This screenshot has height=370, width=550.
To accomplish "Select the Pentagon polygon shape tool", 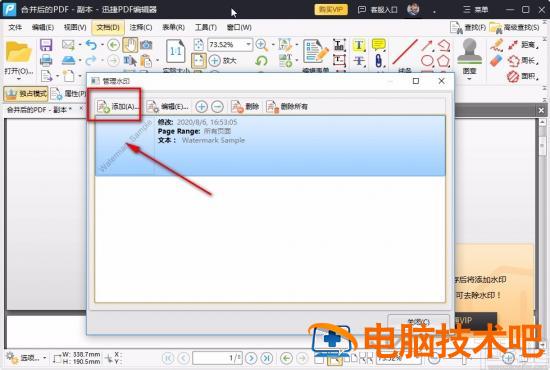I will [x=444, y=61].
